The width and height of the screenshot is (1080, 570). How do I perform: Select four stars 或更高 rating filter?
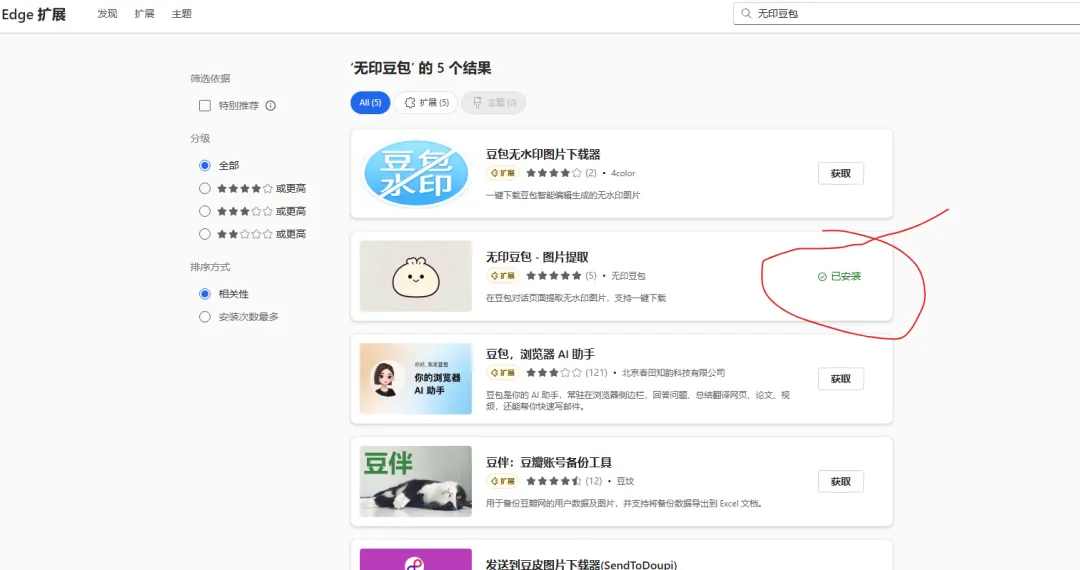point(205,188)
